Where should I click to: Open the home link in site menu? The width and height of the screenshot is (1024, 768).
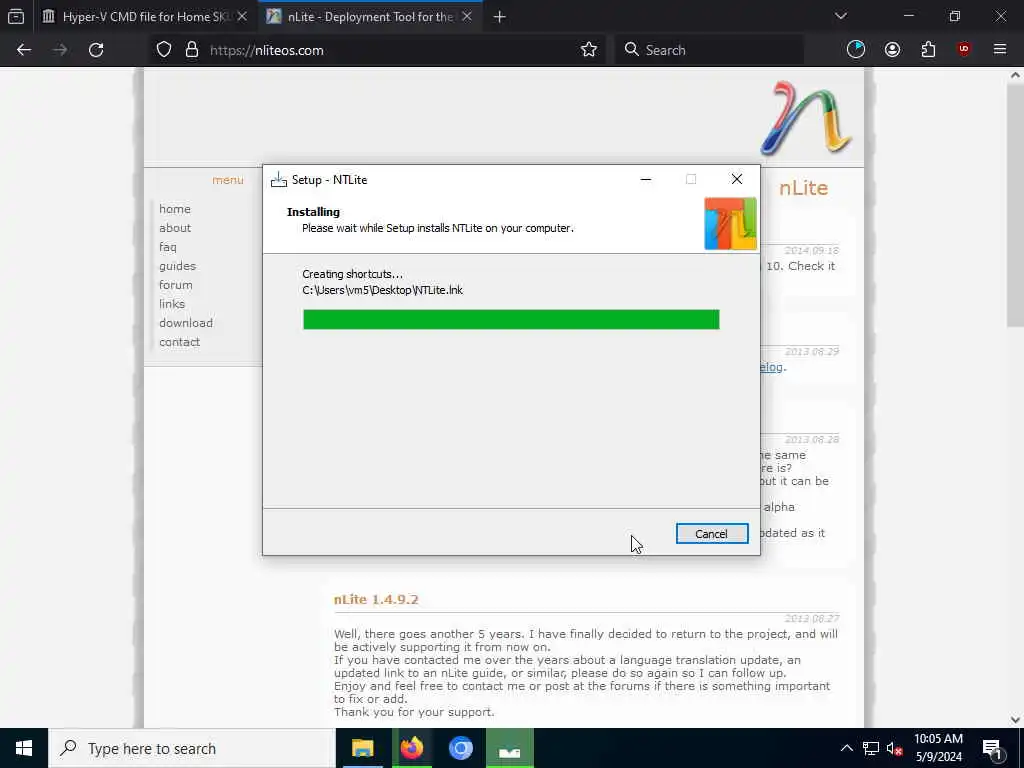[174, 209]
